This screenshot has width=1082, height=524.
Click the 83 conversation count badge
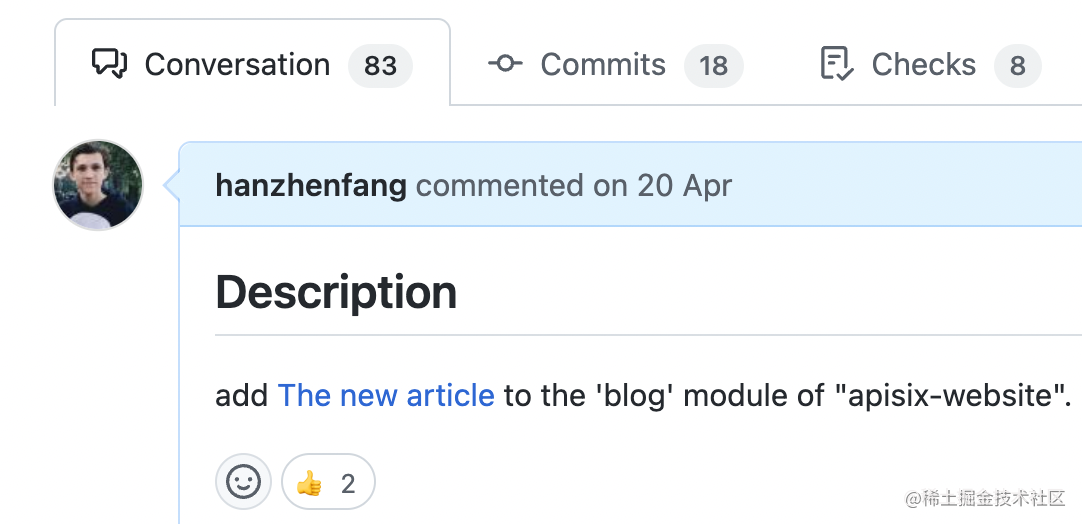click(380, 66)
